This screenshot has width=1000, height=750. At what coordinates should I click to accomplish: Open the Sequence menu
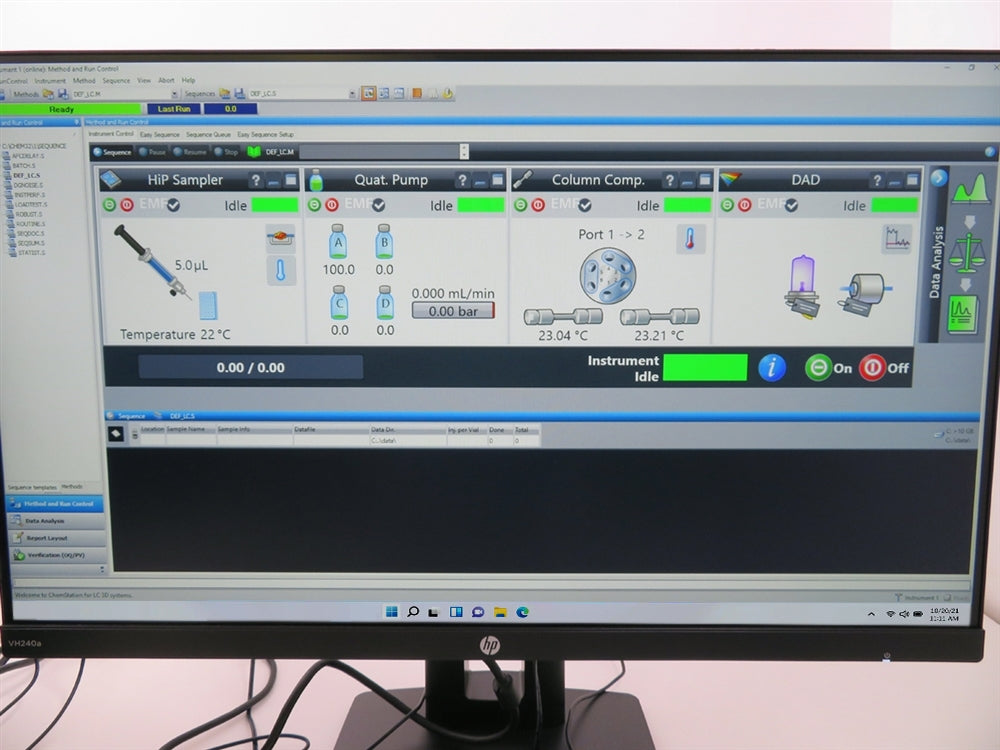pyautogui.click(x=116, y=81)
